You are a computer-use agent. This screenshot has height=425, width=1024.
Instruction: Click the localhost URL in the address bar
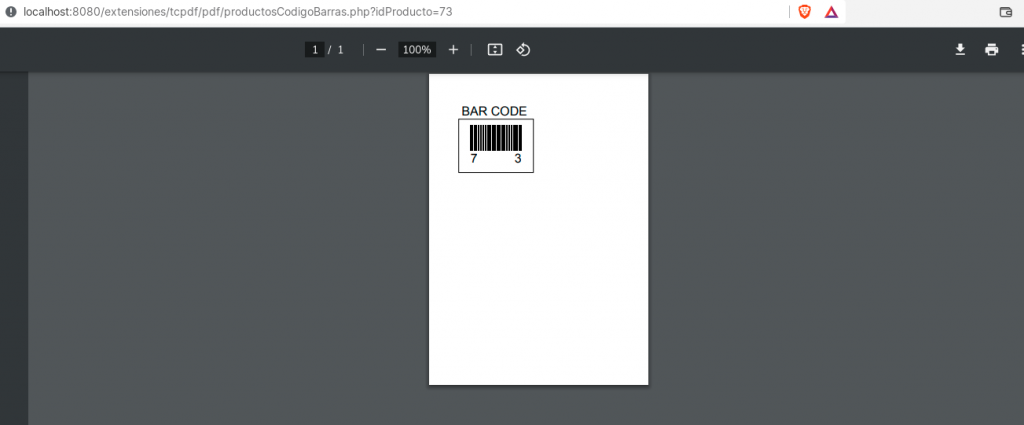[238, 11]
